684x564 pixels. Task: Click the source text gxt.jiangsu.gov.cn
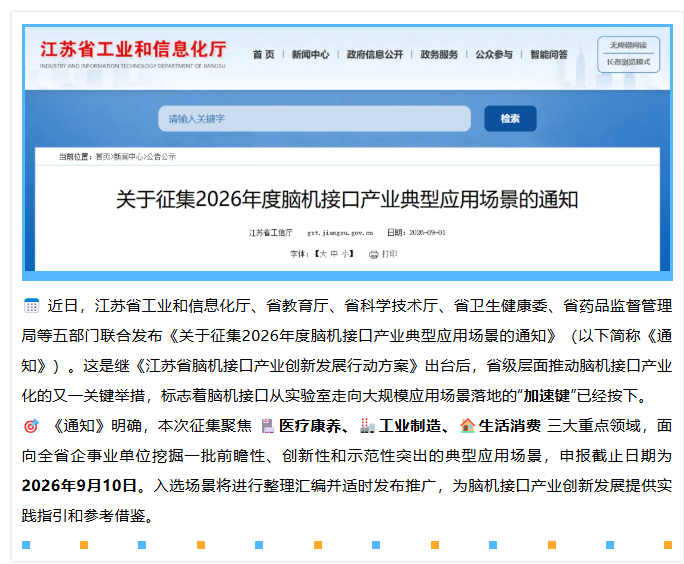[340, 233]
